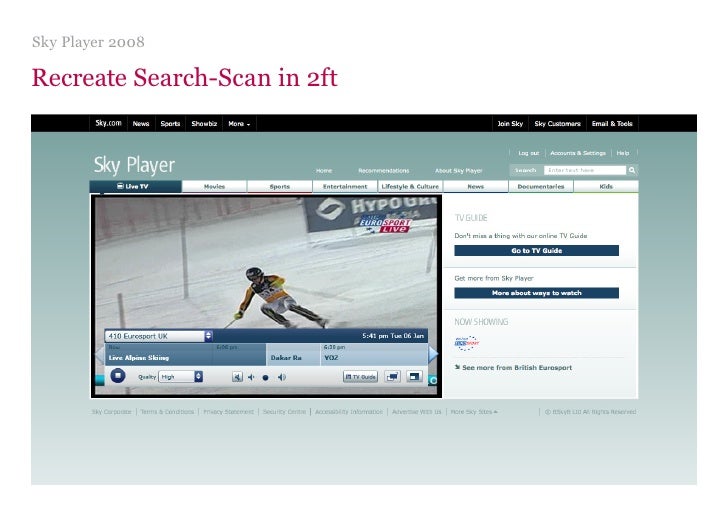Open the Entertainment tab
The height and width of the screenshot is (515, 728).
pyautogui.click(x=345, y=187)
